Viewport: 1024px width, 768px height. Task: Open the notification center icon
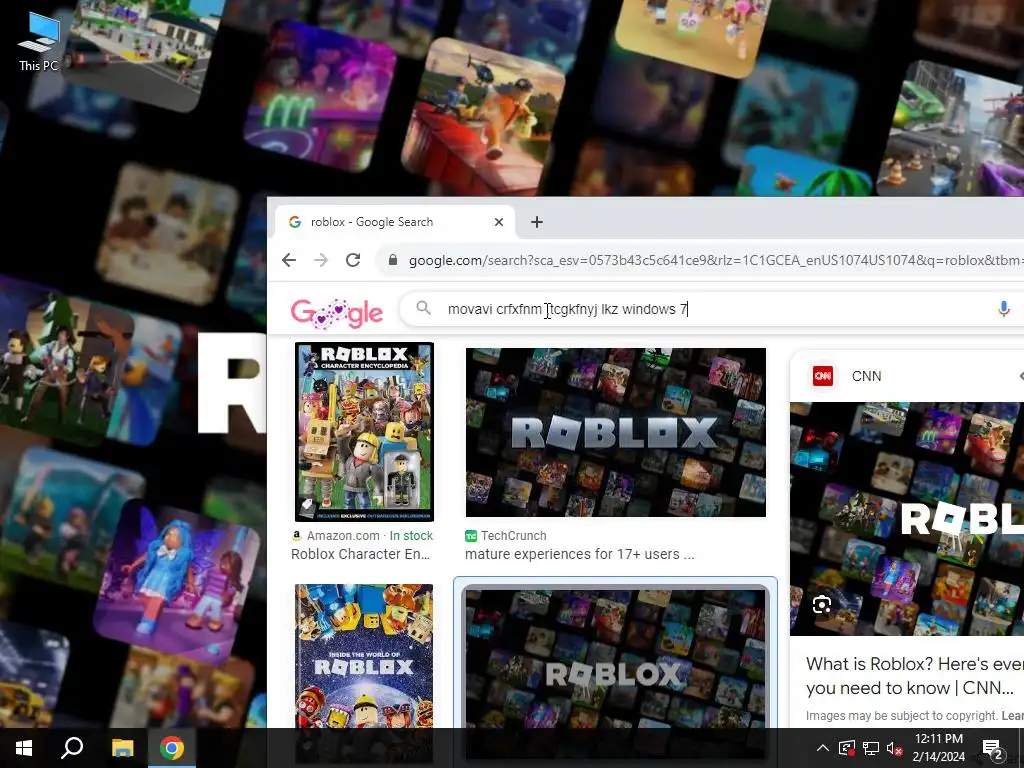pos(992,748)
